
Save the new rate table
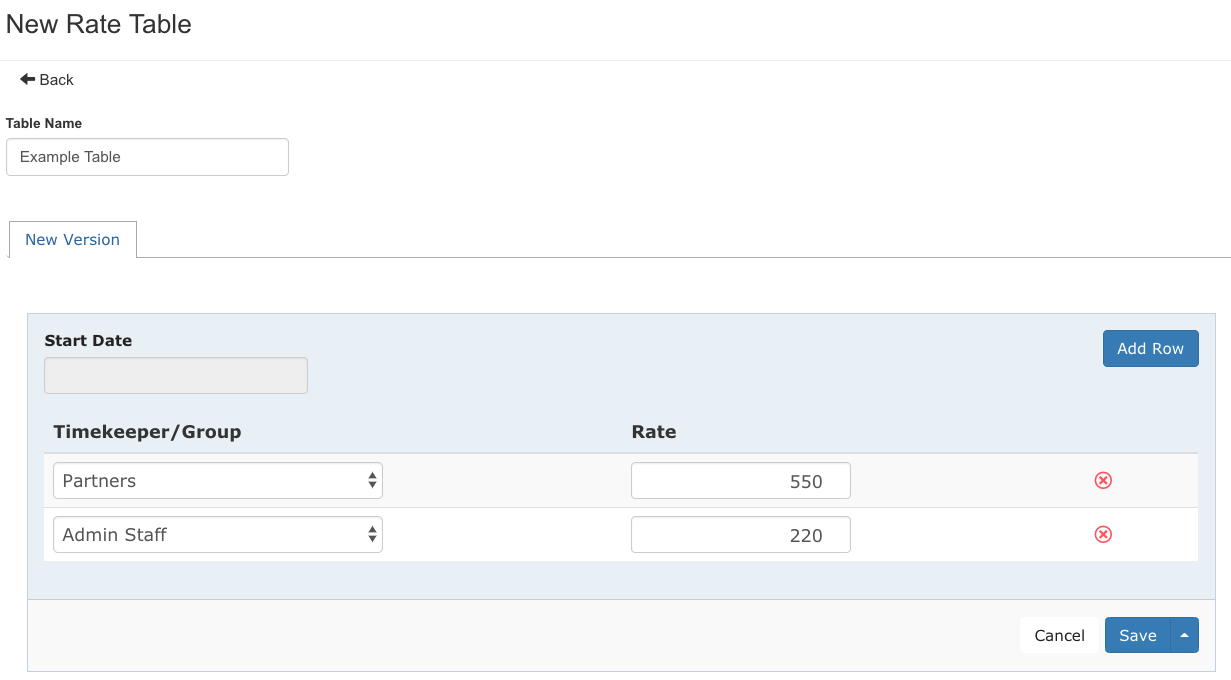(x=1137, y=635)
